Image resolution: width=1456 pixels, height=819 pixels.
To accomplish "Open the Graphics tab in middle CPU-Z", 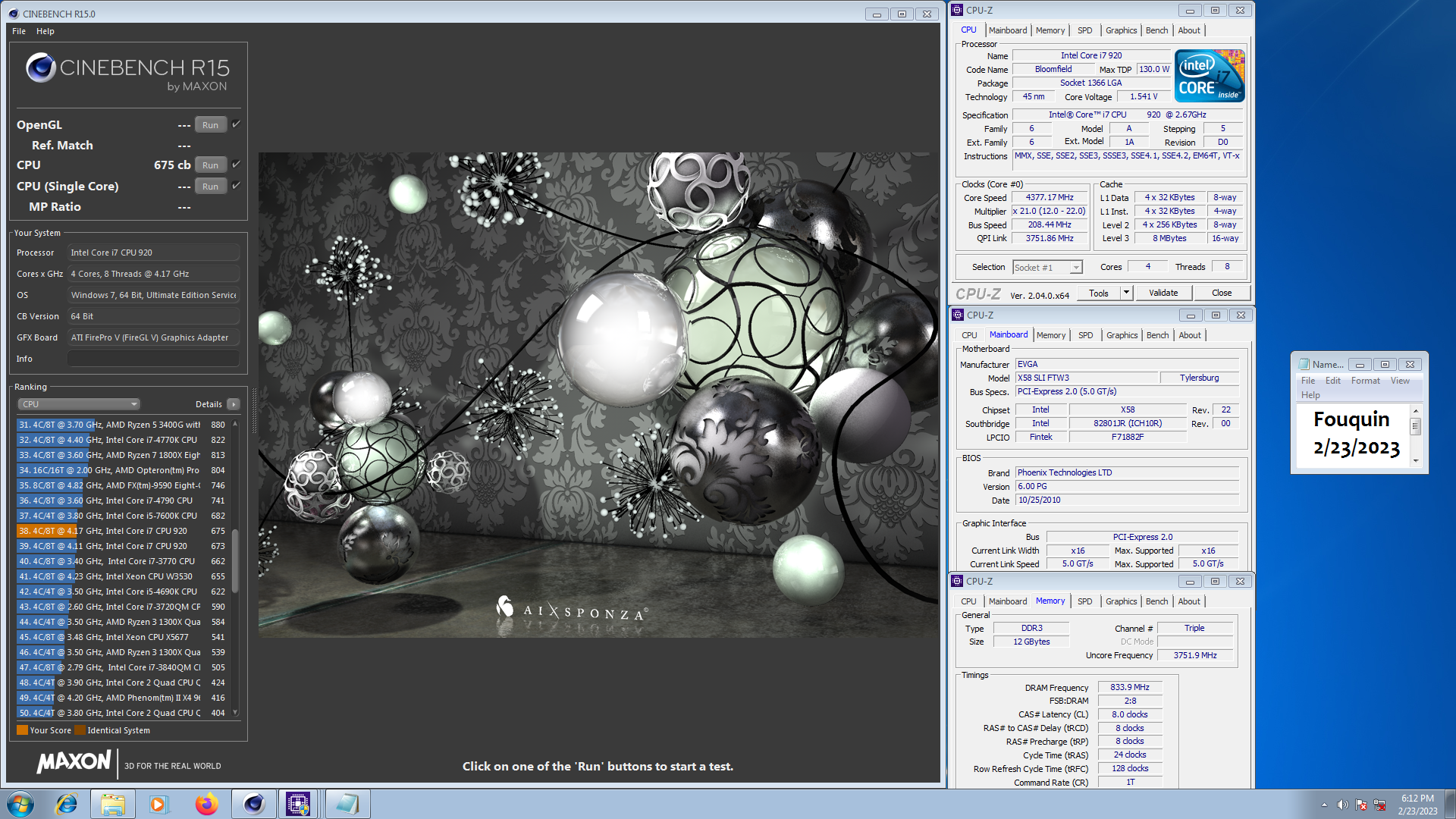I will pos(1122,335).
